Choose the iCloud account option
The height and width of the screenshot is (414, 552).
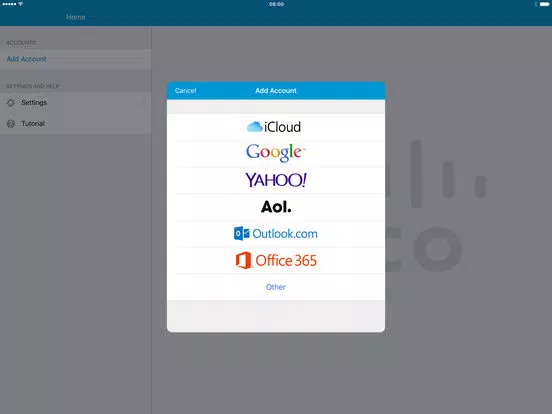coord(276,127)
